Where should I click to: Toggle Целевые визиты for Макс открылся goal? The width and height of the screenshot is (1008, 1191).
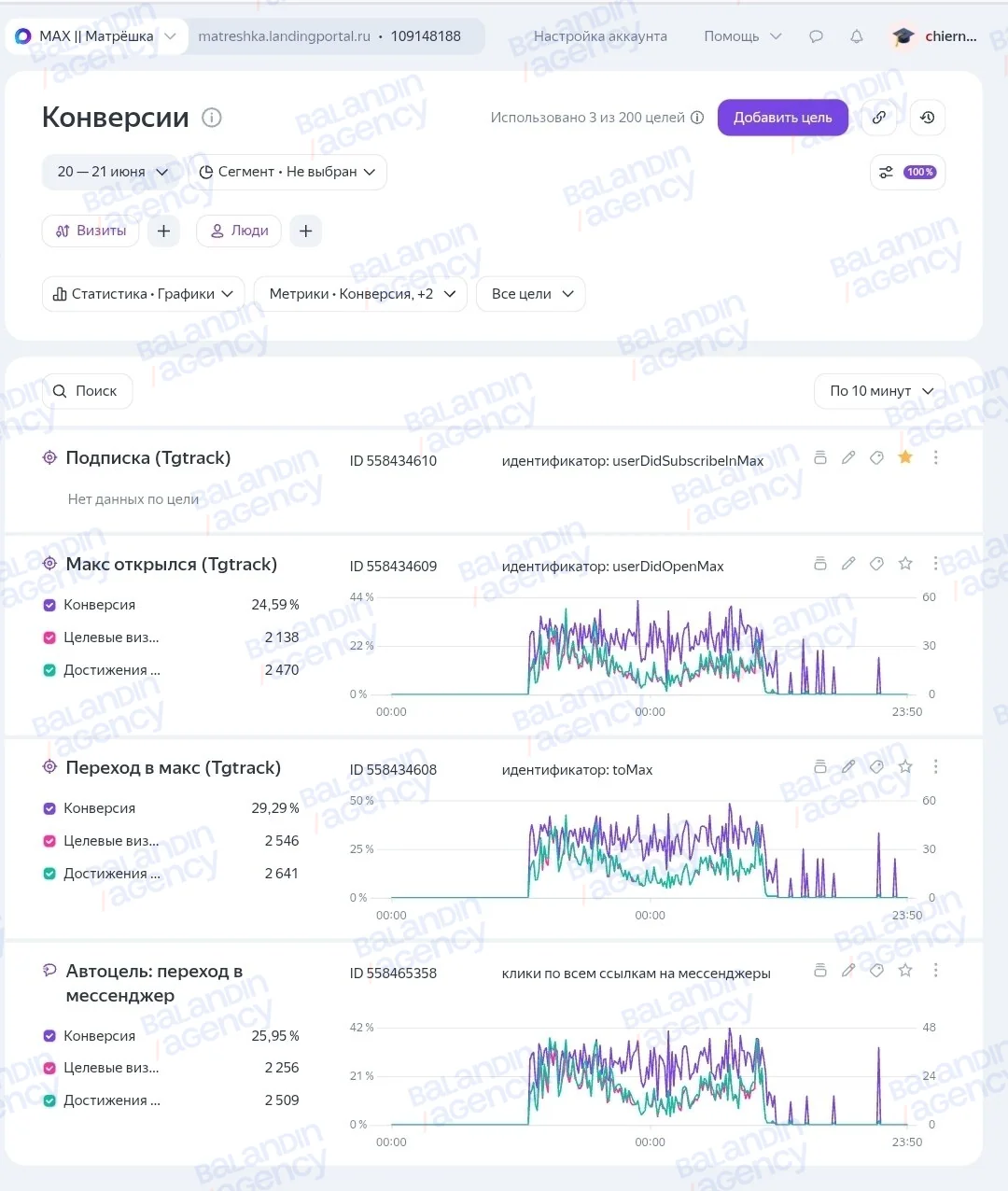click(x=49, y=638)
